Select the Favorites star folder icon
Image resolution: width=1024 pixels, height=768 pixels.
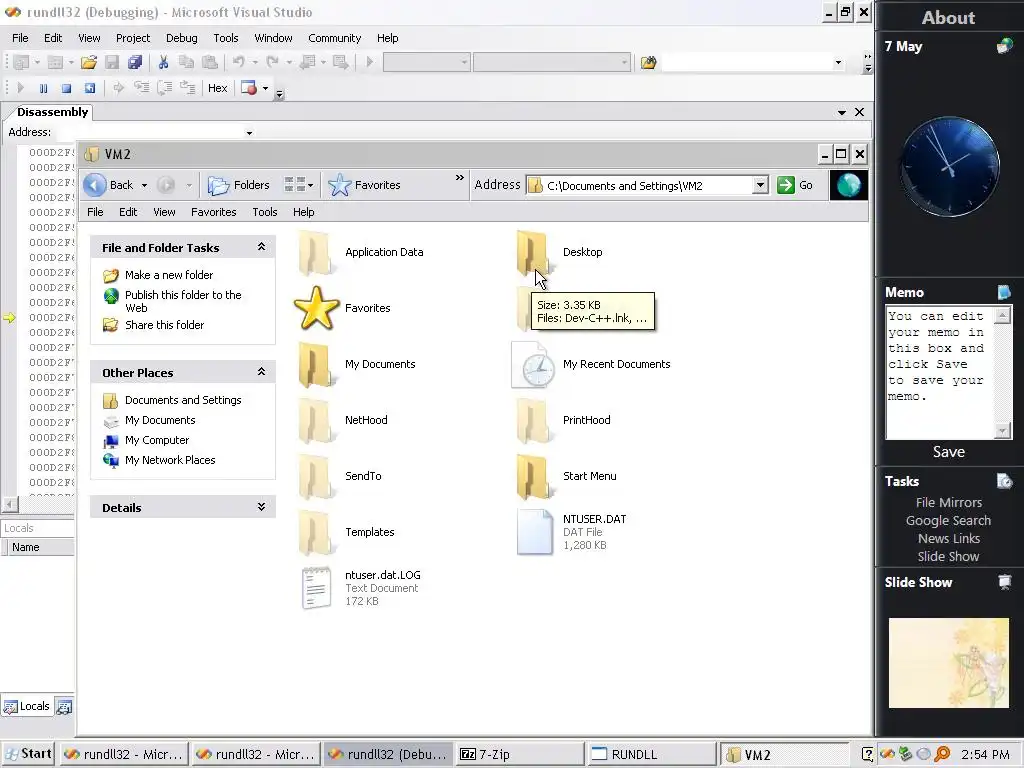[316, 308]
